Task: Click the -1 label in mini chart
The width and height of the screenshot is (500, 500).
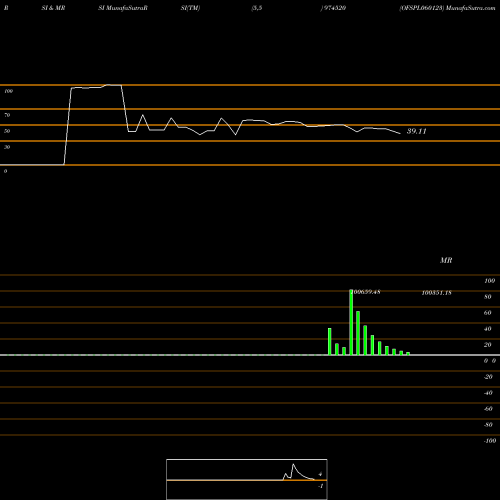Action: [x=321, y=486]
